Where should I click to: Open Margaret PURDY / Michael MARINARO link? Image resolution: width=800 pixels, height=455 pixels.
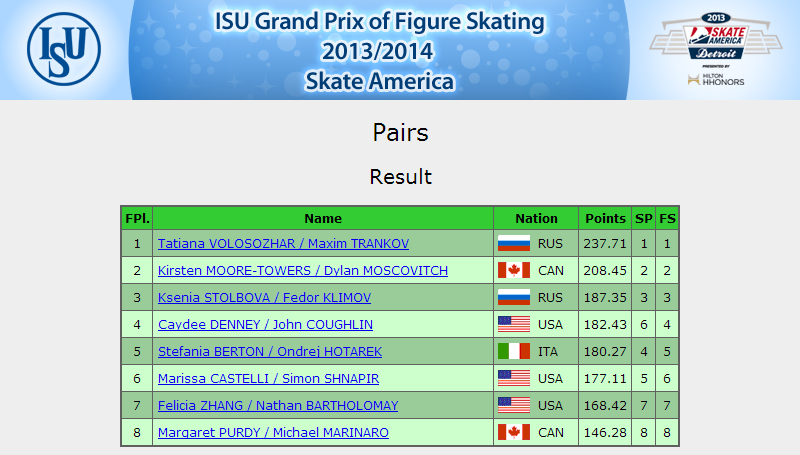tap(273, 433)
